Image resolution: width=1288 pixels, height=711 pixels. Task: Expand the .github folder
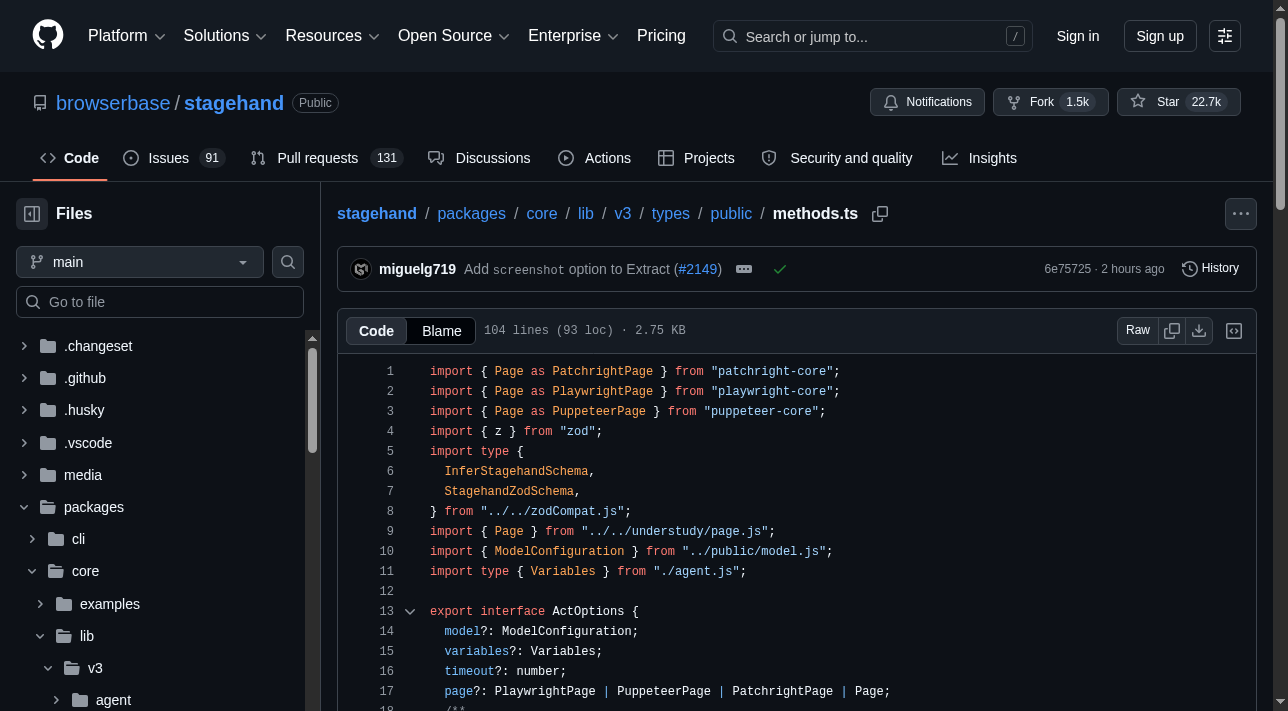pos(24,378)
